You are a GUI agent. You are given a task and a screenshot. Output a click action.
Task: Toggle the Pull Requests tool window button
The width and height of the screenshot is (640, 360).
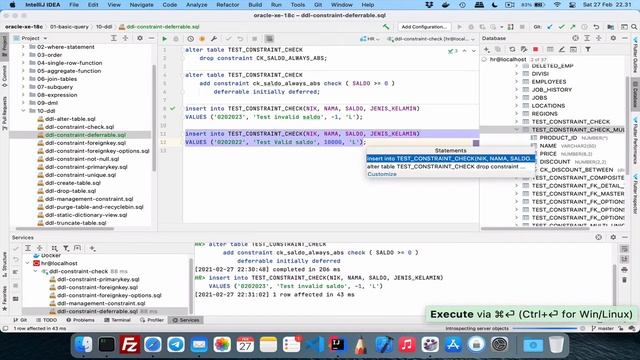point(4,114)
